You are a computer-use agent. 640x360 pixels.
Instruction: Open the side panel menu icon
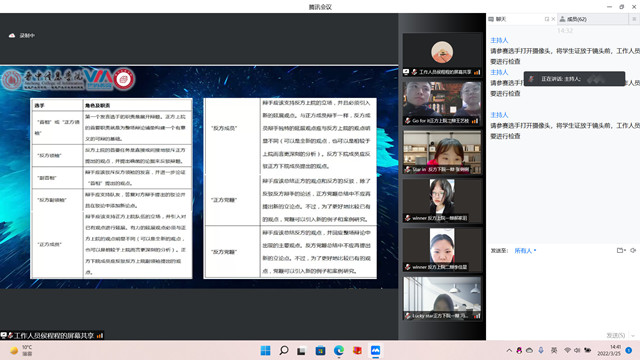[634, 19]
